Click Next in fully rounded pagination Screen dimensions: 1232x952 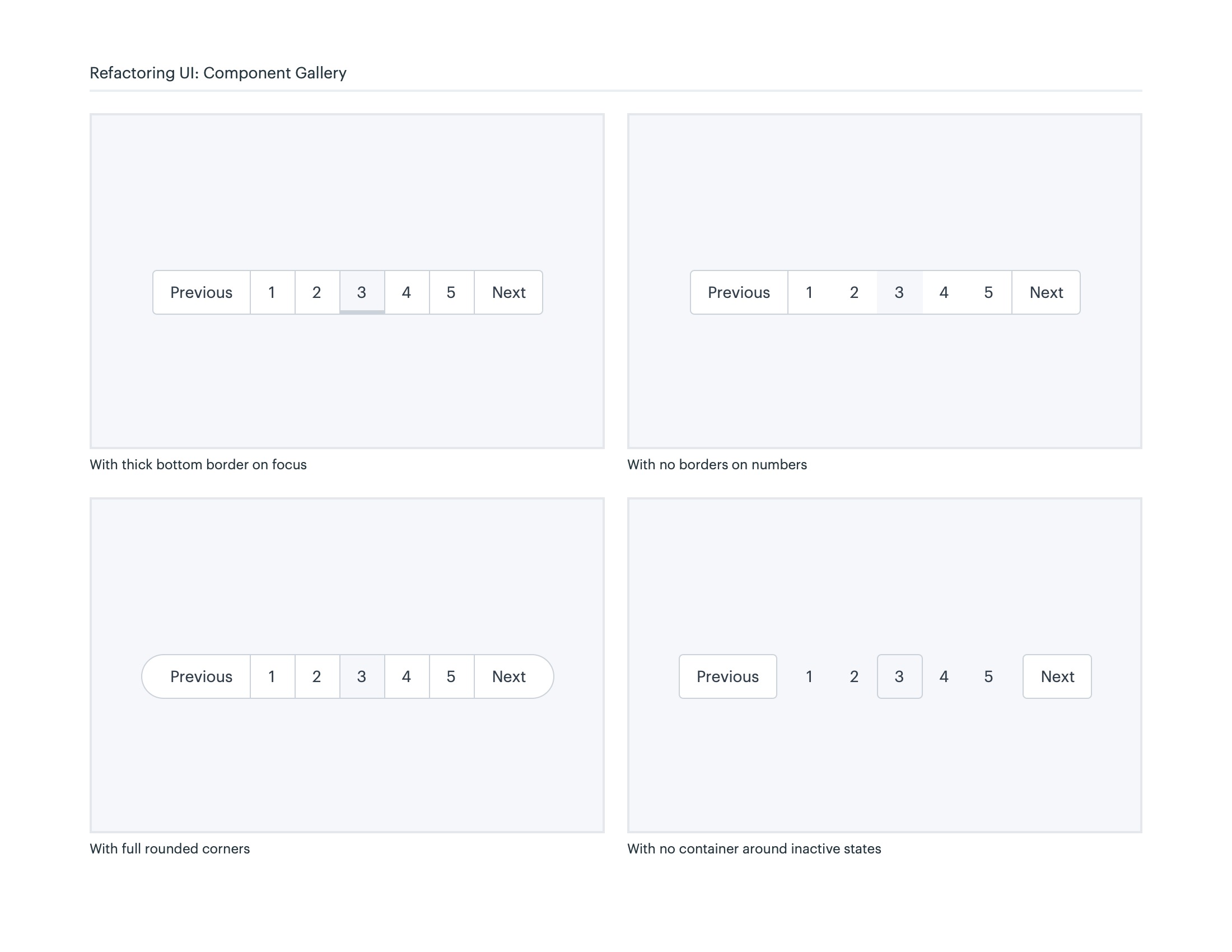tap(510, 676)
